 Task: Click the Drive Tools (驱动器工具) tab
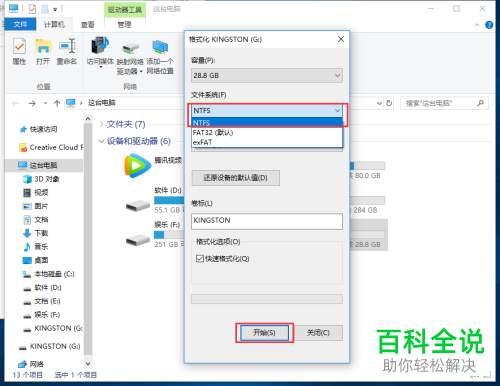125,10
